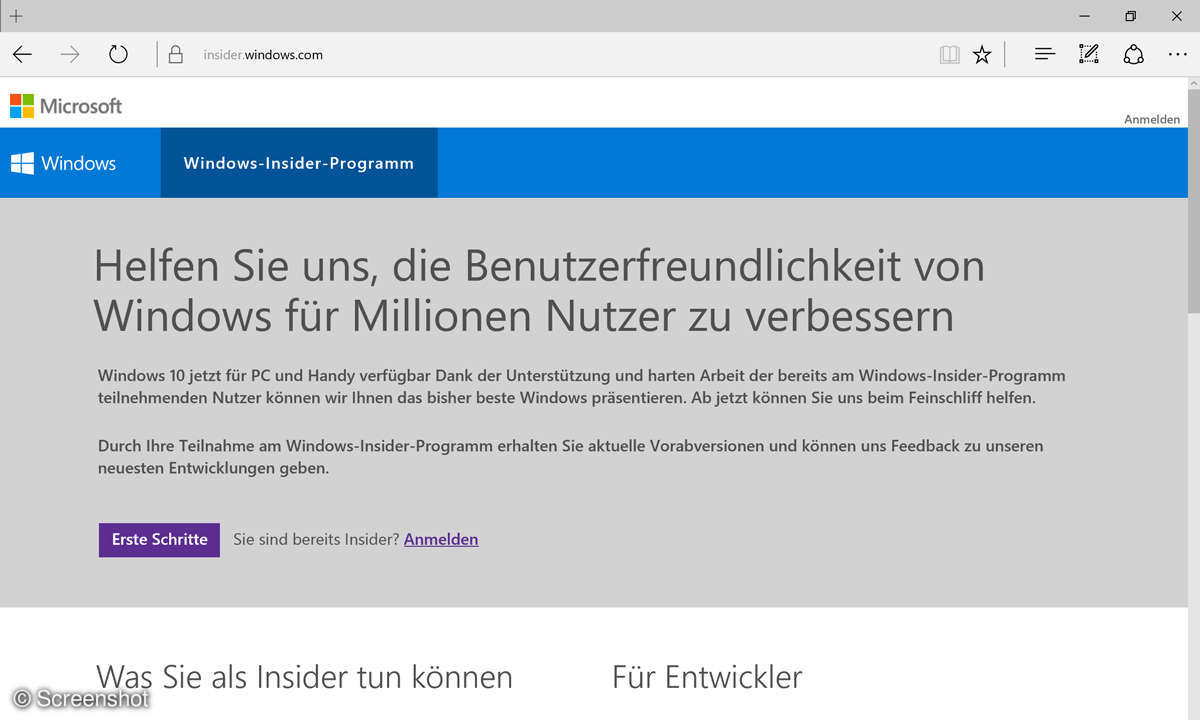Viewport: 1200px width, 720px height.
Task: Click the Microsoft logo
Action: [x=66, y=106]
